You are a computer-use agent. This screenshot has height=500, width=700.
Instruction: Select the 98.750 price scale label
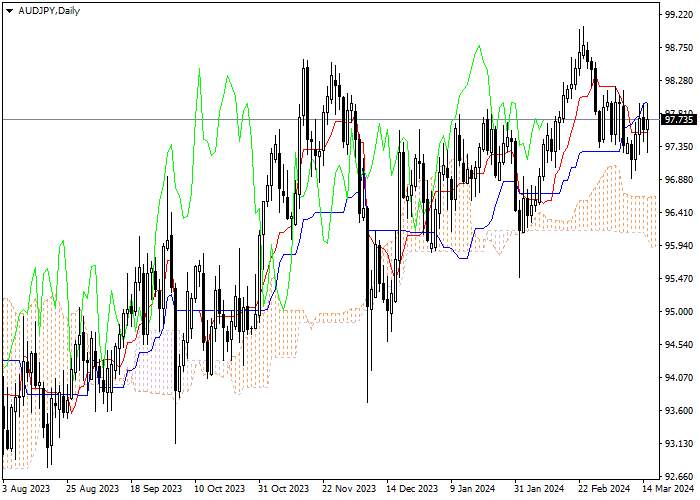[679, 48]
